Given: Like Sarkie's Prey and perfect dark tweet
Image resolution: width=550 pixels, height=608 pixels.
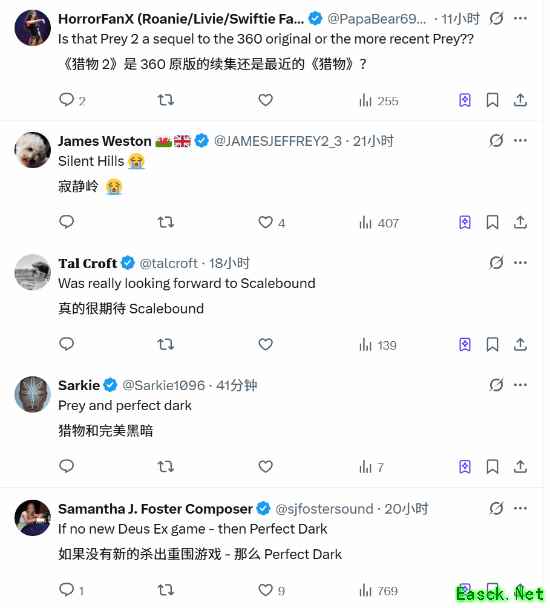Looking at the screenshot, I should [266, 466].
